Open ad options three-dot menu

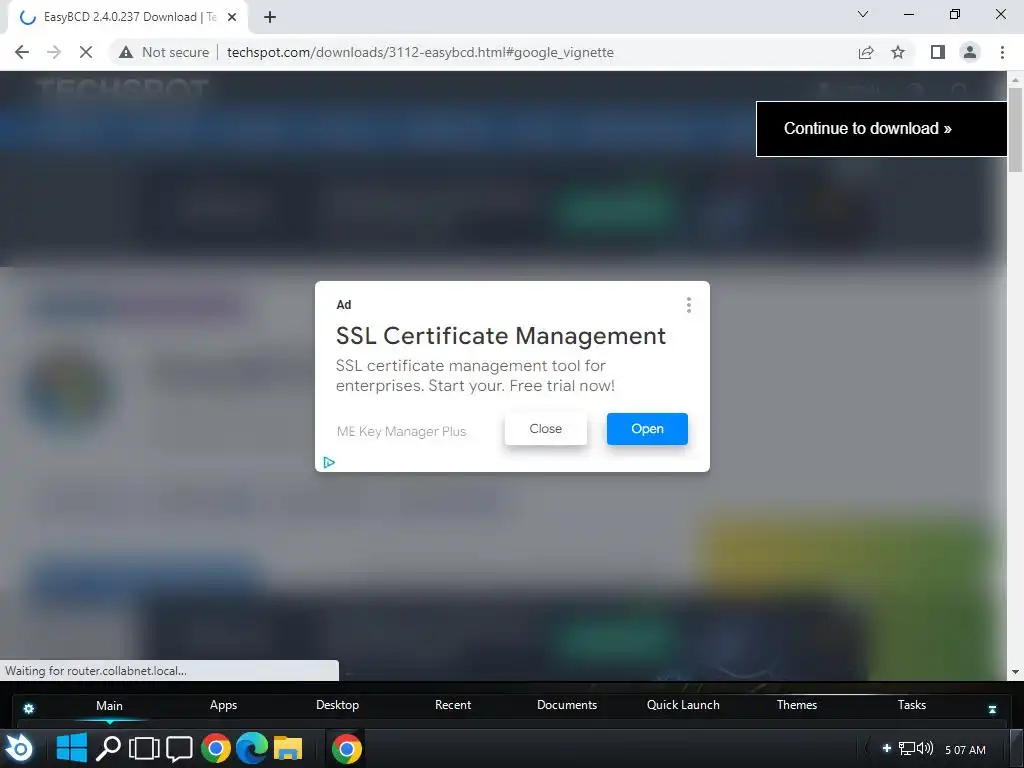click(x=688, y=305)
